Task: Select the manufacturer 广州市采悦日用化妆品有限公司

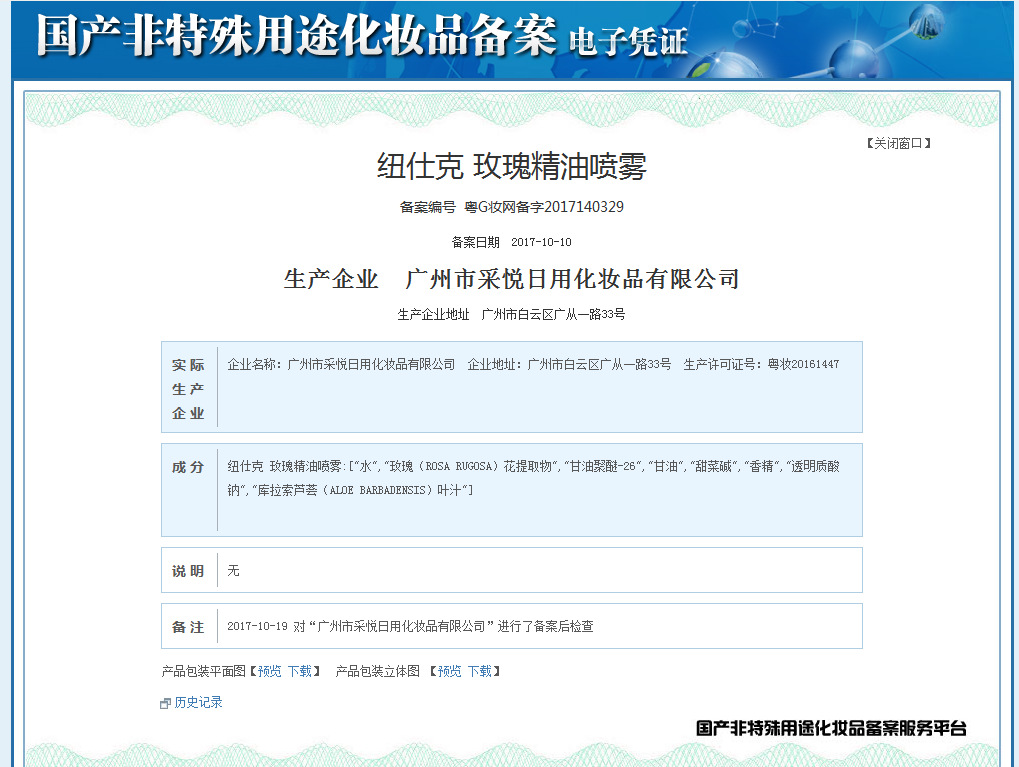Action: 570,278
